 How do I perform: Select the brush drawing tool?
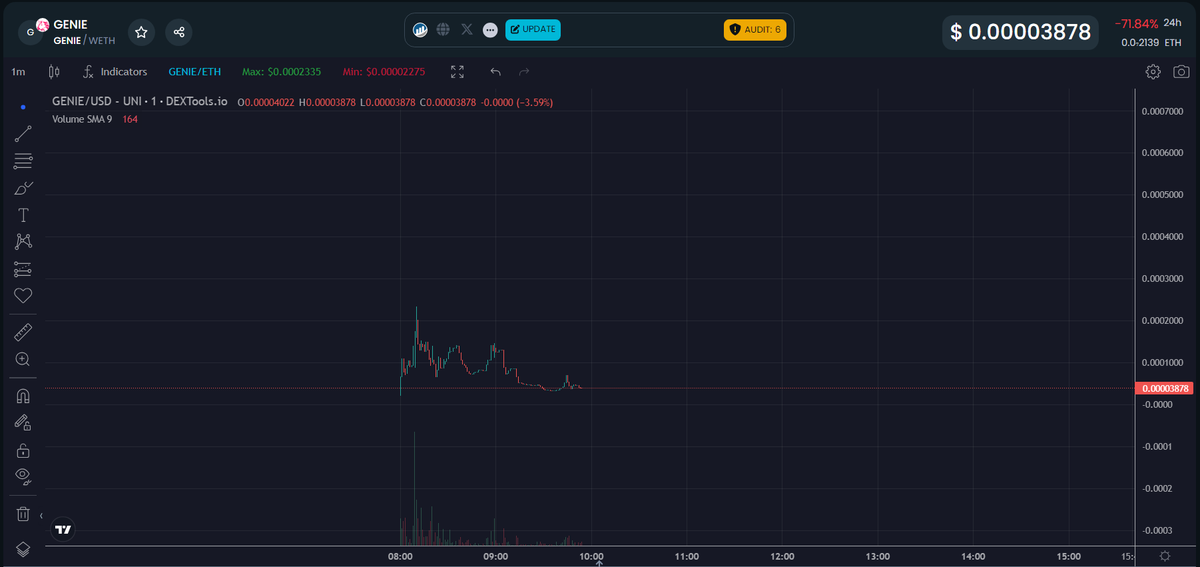(x=23, y=188)
